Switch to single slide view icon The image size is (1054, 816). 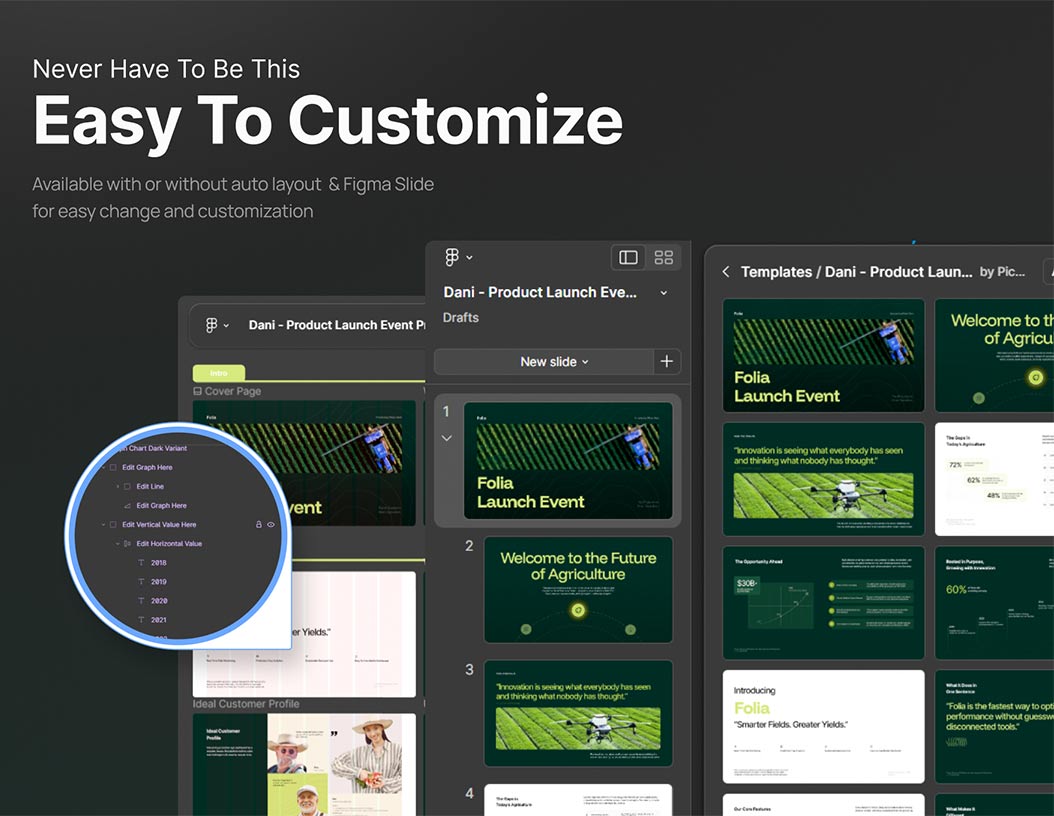[x=628, y=258]
